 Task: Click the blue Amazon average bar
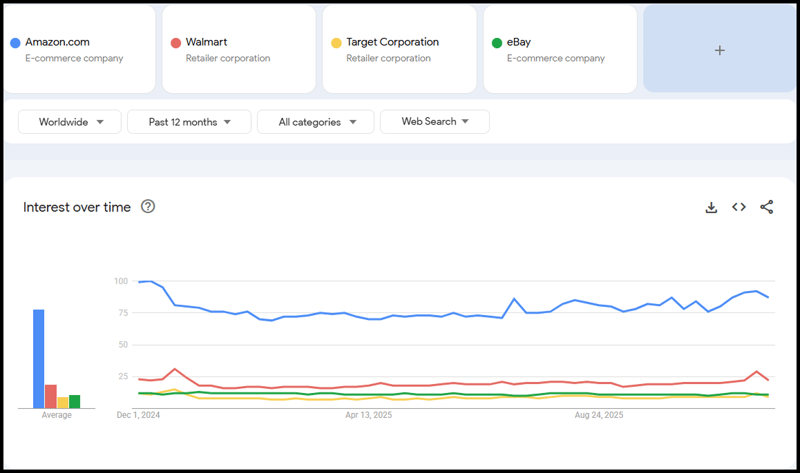pos(38,358)
